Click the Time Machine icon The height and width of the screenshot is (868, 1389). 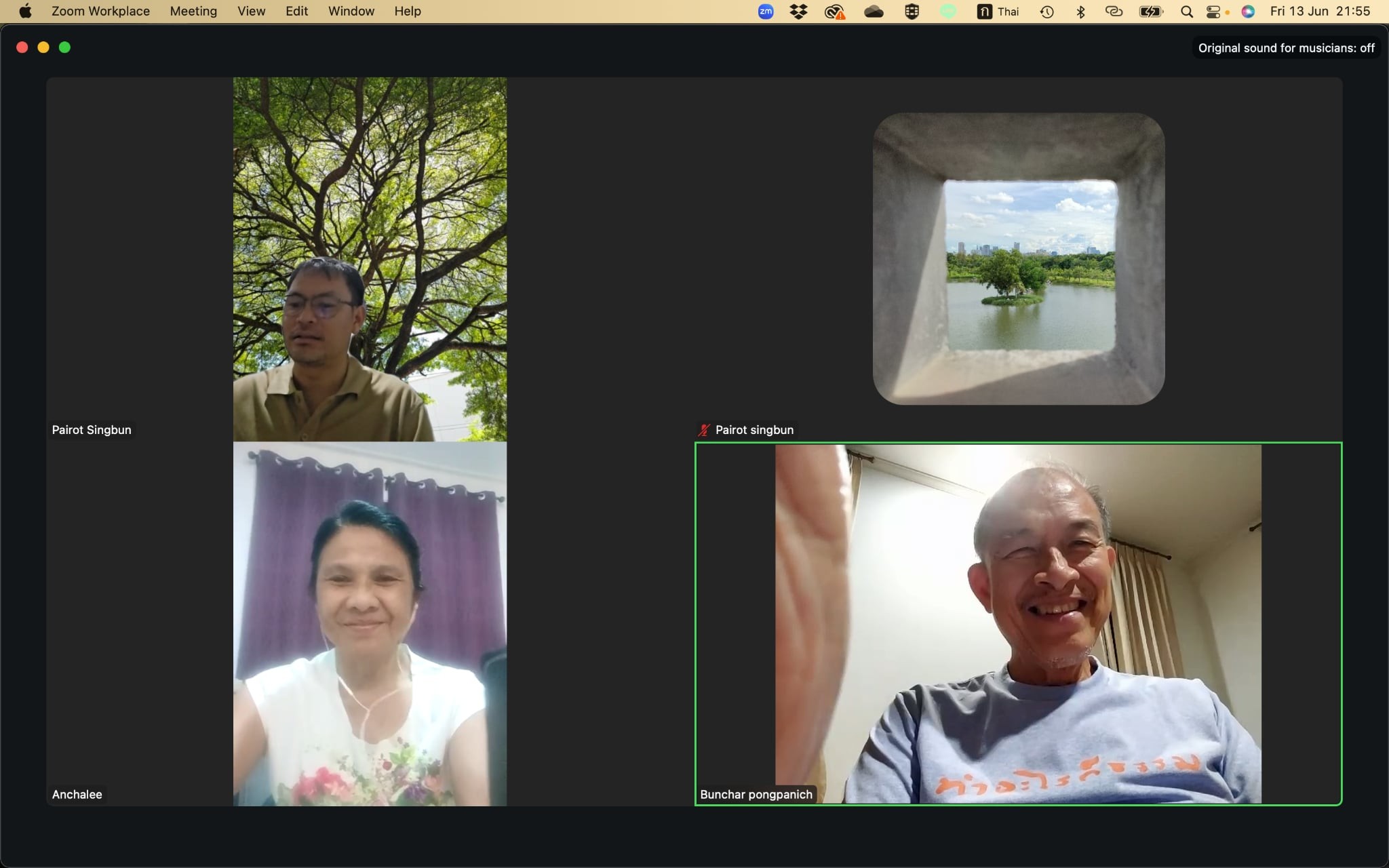point(1046,12)
